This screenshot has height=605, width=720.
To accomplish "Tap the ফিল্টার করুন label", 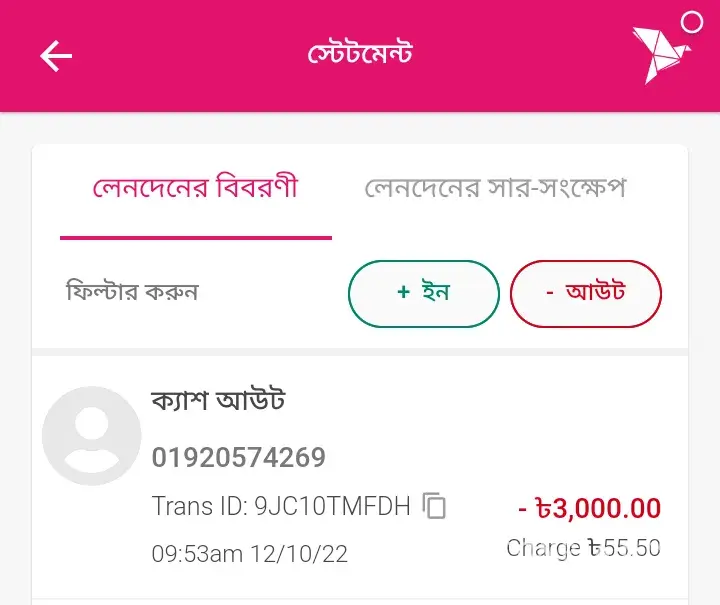I will point(131,293).
